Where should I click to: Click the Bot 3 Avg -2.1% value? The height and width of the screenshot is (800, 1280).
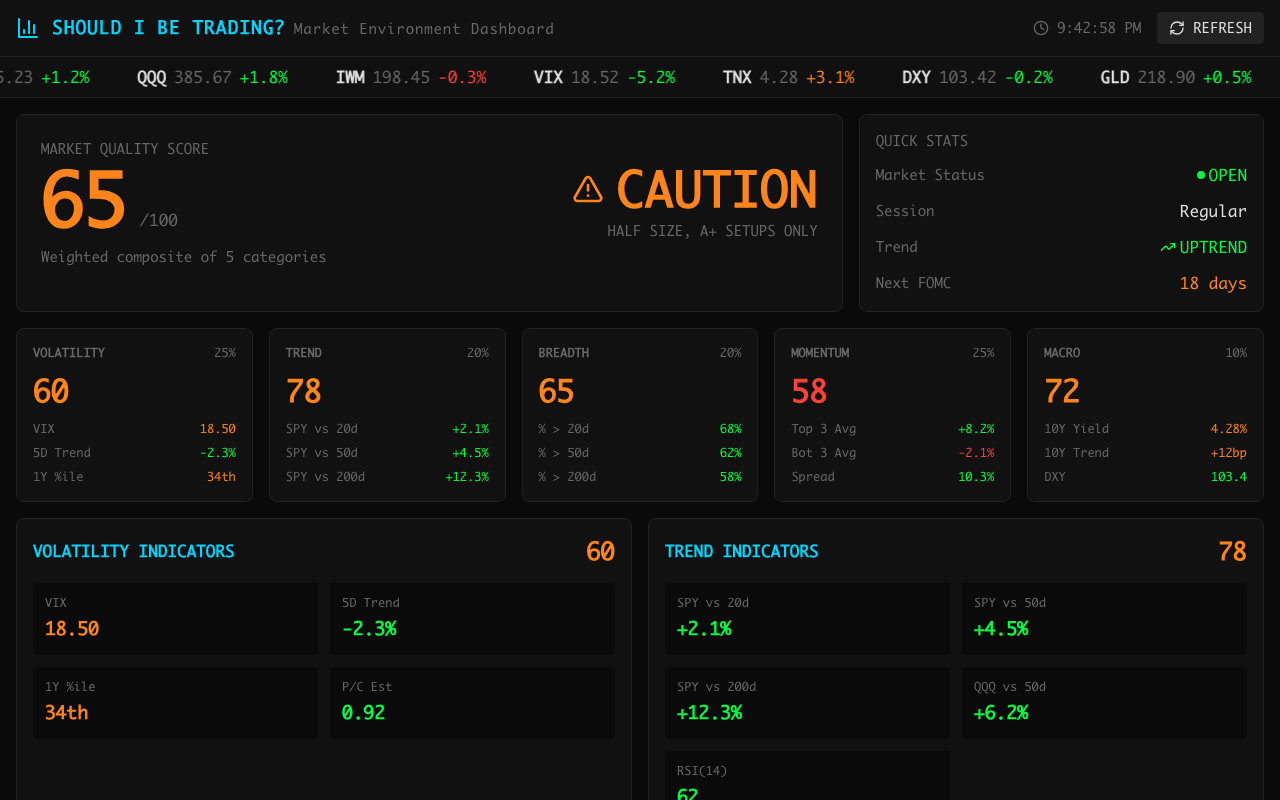pyautogui.click(x=976, y=453)
